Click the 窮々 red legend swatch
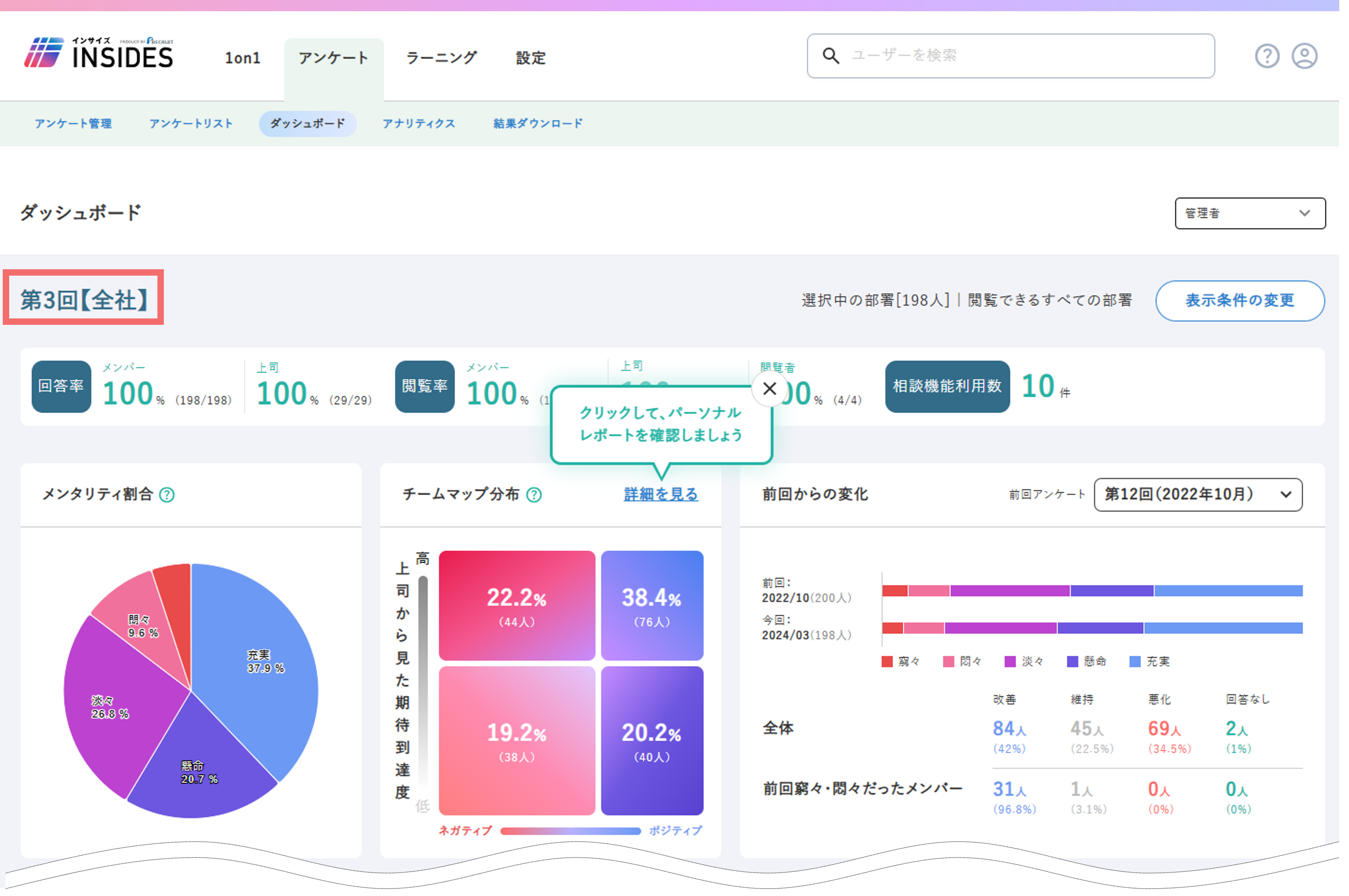 pos(887,662)
